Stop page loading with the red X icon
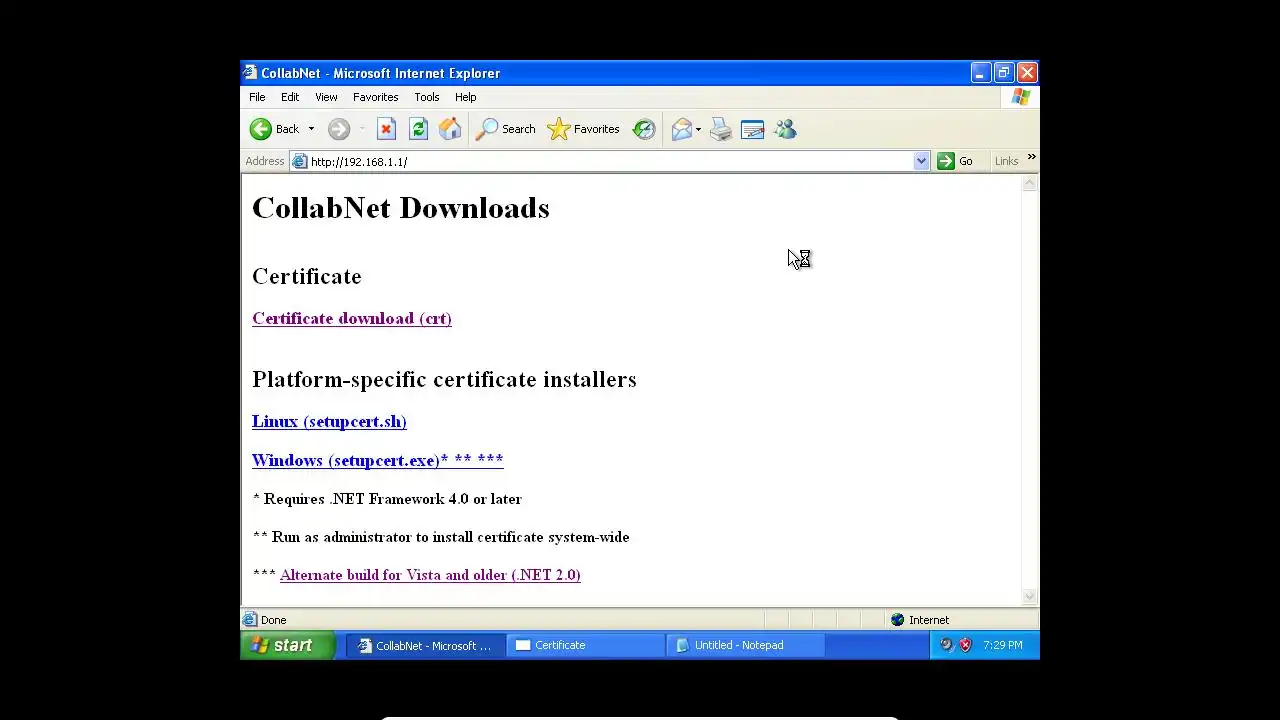This screenshot has height=720, width=1280. (x=386, y=129)
